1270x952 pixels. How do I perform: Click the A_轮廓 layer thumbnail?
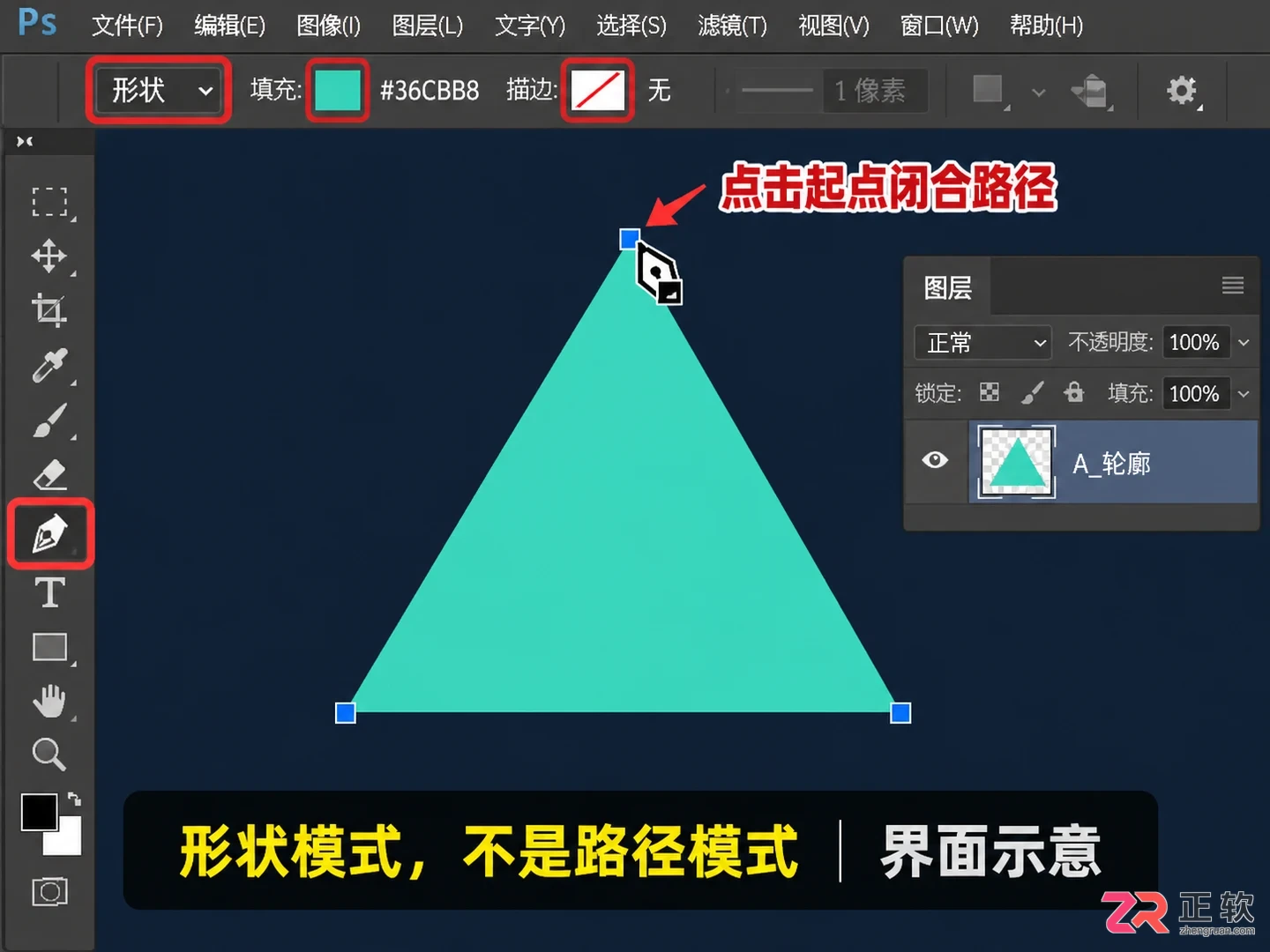[1017, 462]
